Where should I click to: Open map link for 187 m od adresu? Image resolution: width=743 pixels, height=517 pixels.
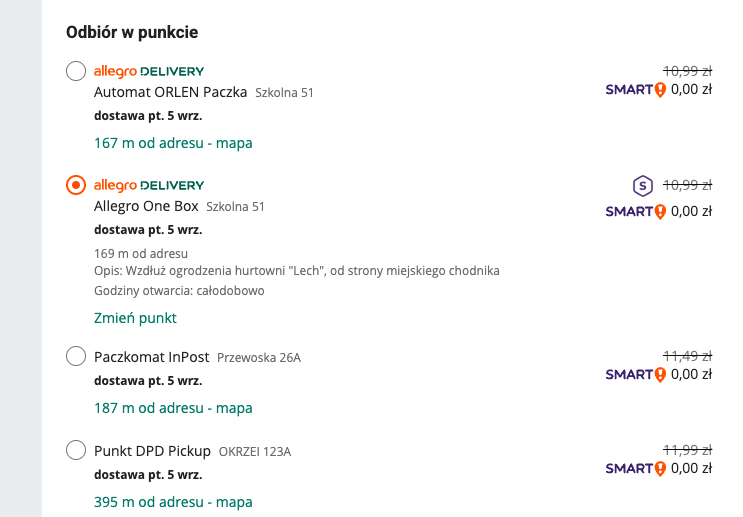[x=173, y=408]
